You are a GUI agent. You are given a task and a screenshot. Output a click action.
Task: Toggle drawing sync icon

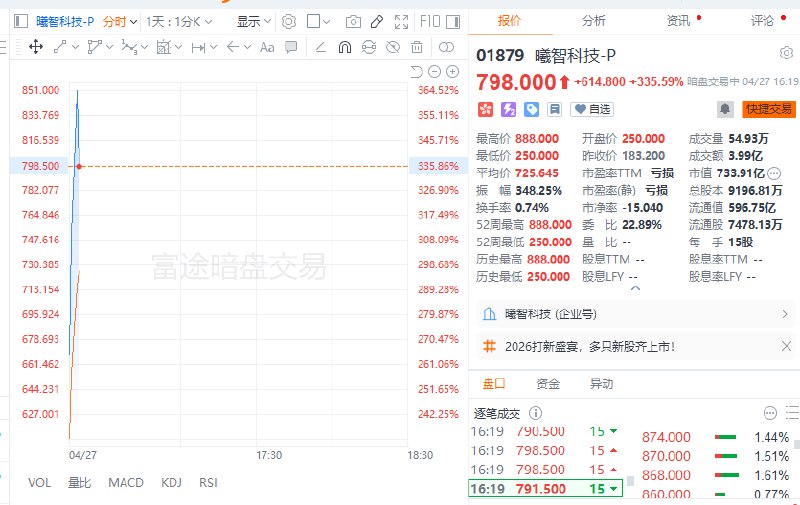point(369,47)
